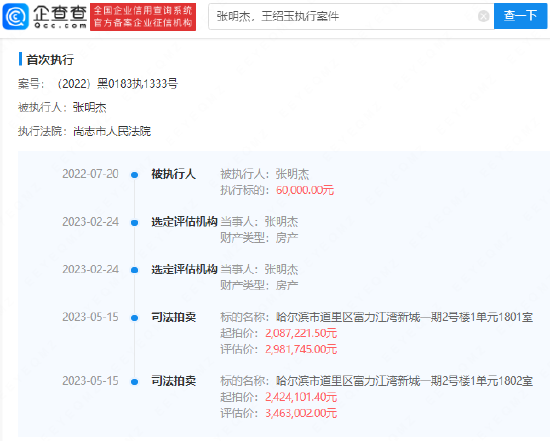Click the 查一下 search button

[520, 16]
